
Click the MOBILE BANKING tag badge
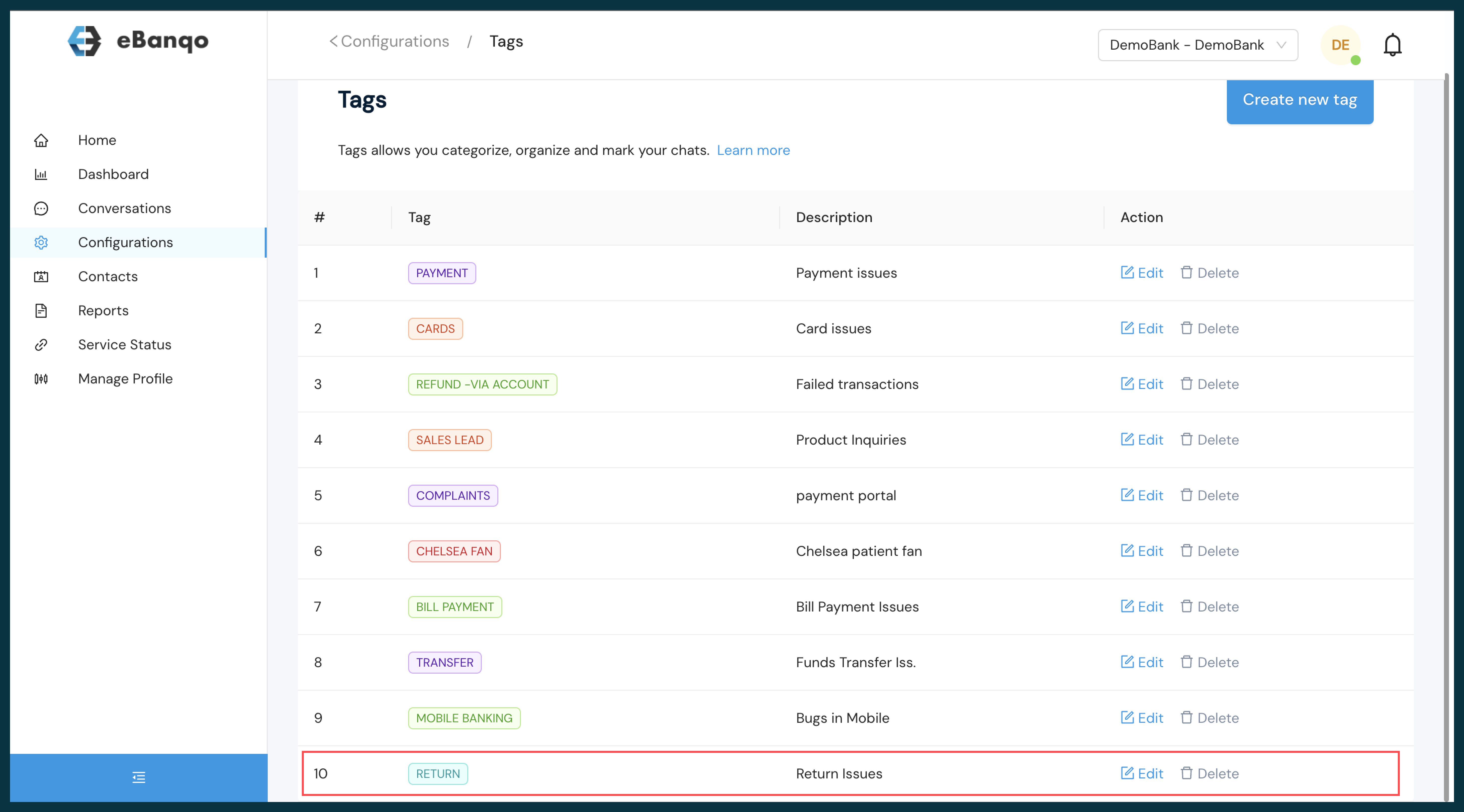[x=464, y=719]
